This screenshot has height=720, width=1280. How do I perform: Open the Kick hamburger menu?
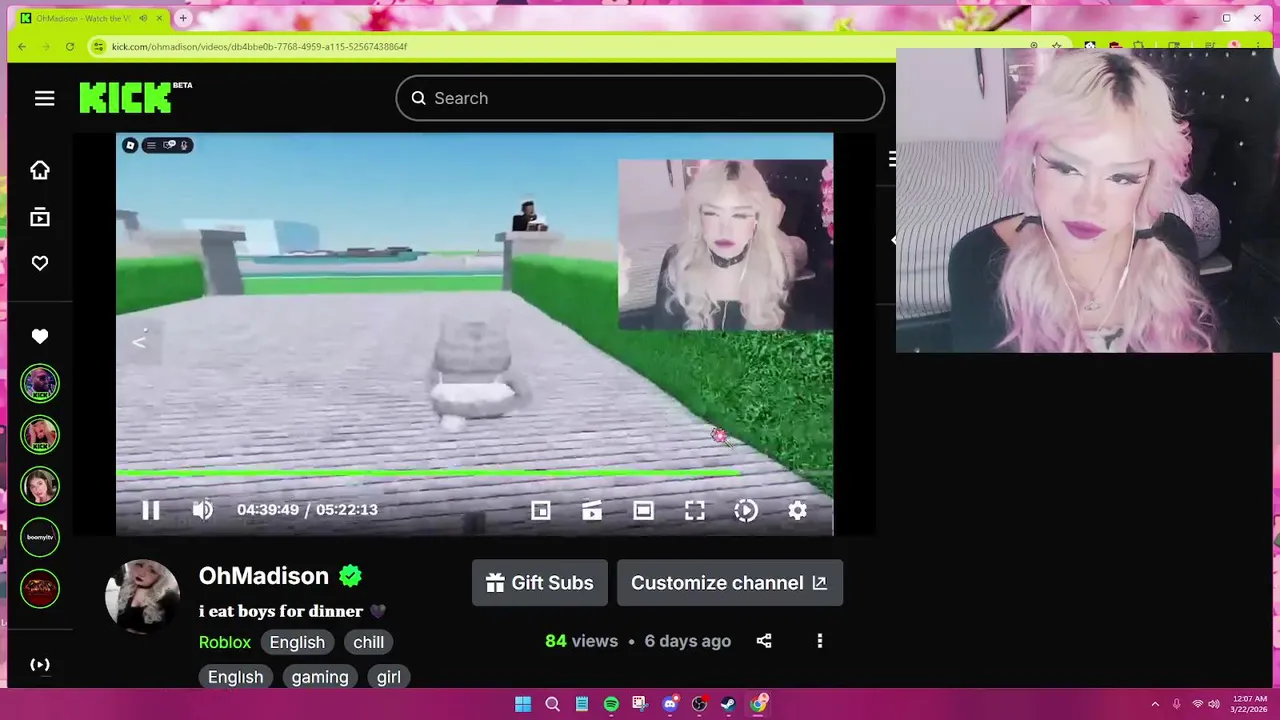pos(44,98)
